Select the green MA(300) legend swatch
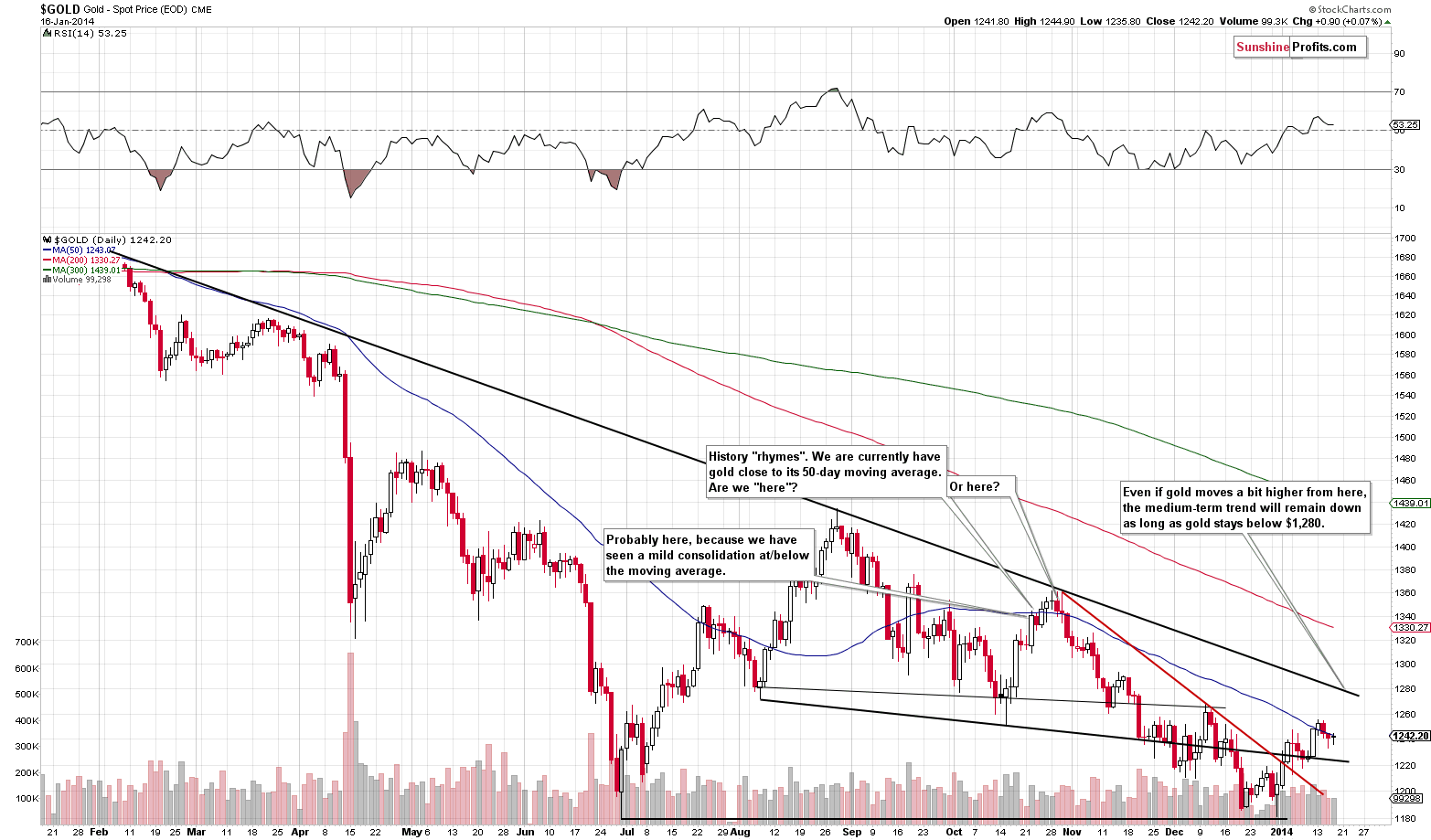The height and width of the screenshot is (840, 1431). 47,271
